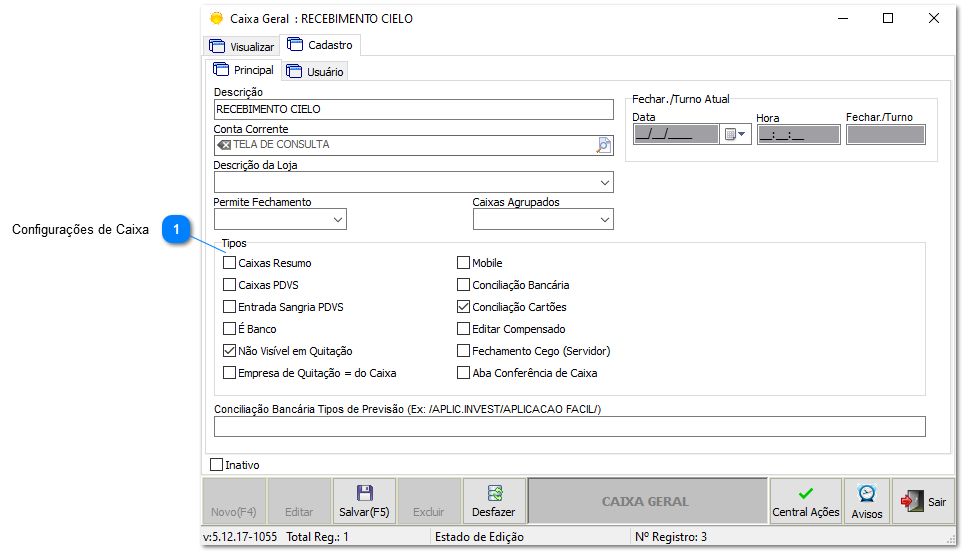
Task: Close the Caixa Geral window
Action: (x=934, y=18)
